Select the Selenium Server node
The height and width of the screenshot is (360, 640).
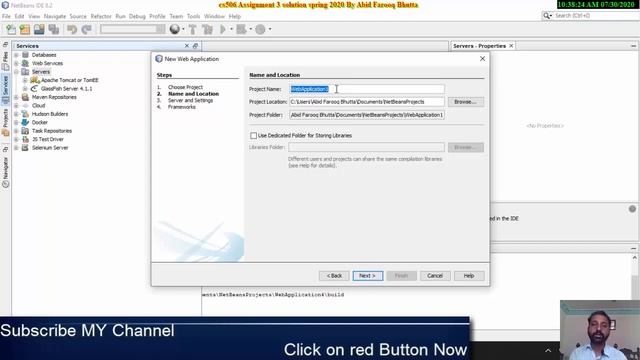[50, 148]
